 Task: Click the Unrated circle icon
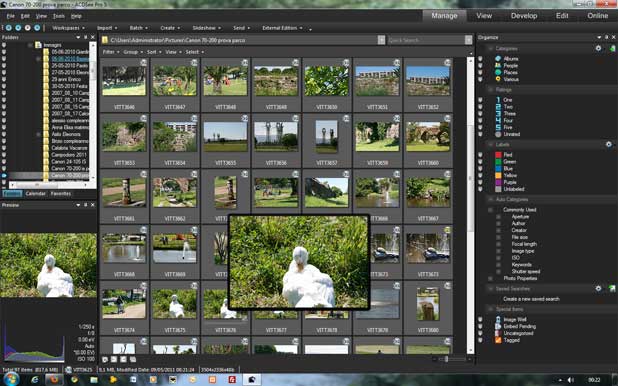point(498,134)
